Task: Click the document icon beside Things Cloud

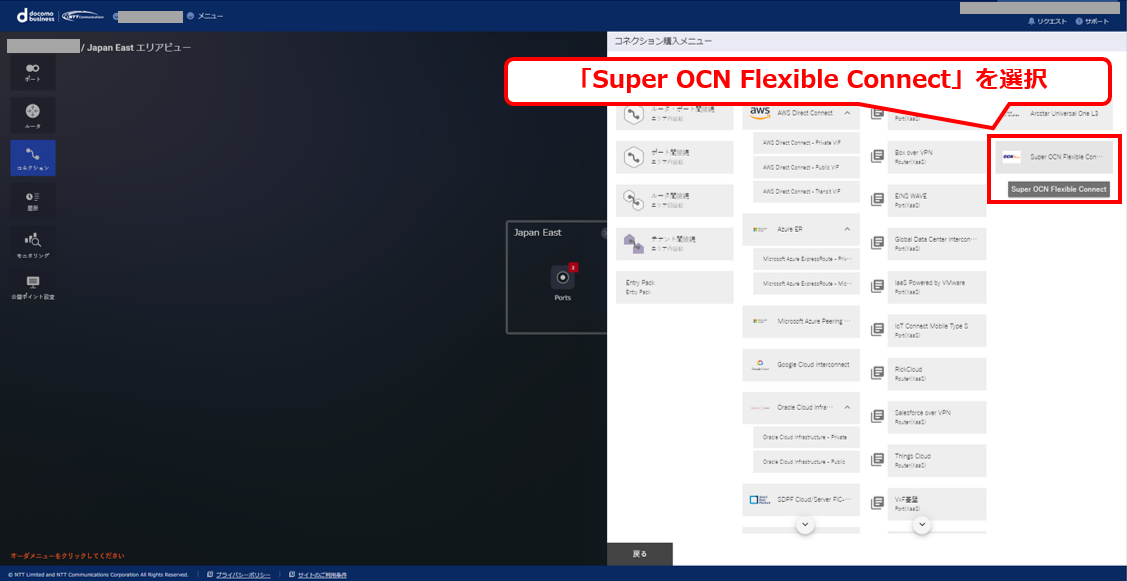Action: click(x=877, y=459)
